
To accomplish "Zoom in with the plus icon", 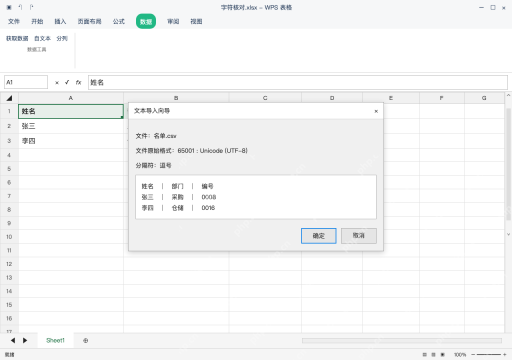I will coord(505,355).
